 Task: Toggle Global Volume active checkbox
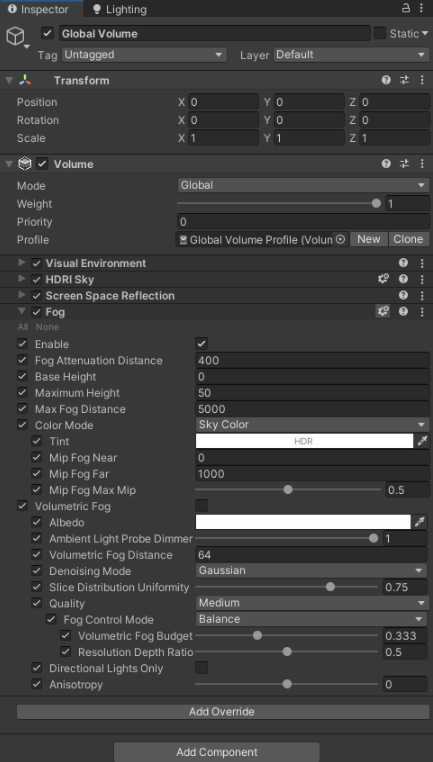tap(47, 33)
